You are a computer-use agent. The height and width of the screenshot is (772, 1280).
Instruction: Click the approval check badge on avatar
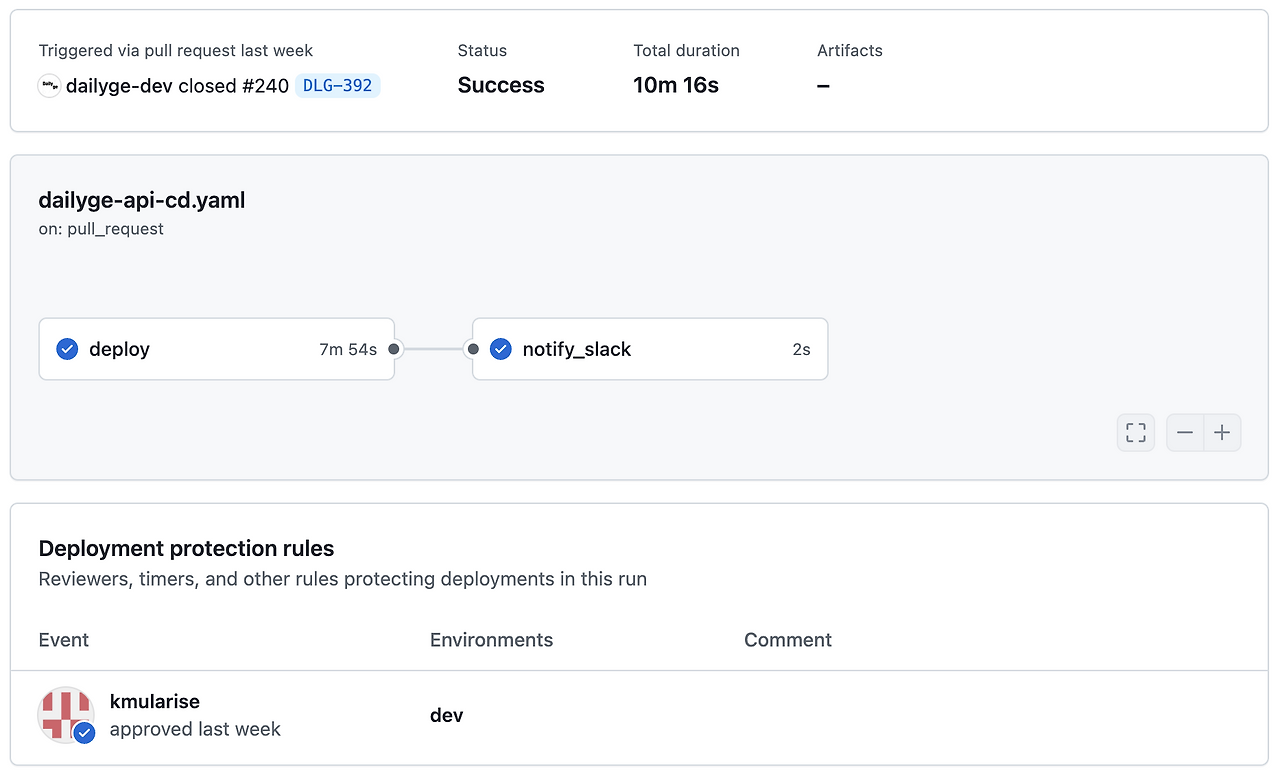(x=85, y=732)
